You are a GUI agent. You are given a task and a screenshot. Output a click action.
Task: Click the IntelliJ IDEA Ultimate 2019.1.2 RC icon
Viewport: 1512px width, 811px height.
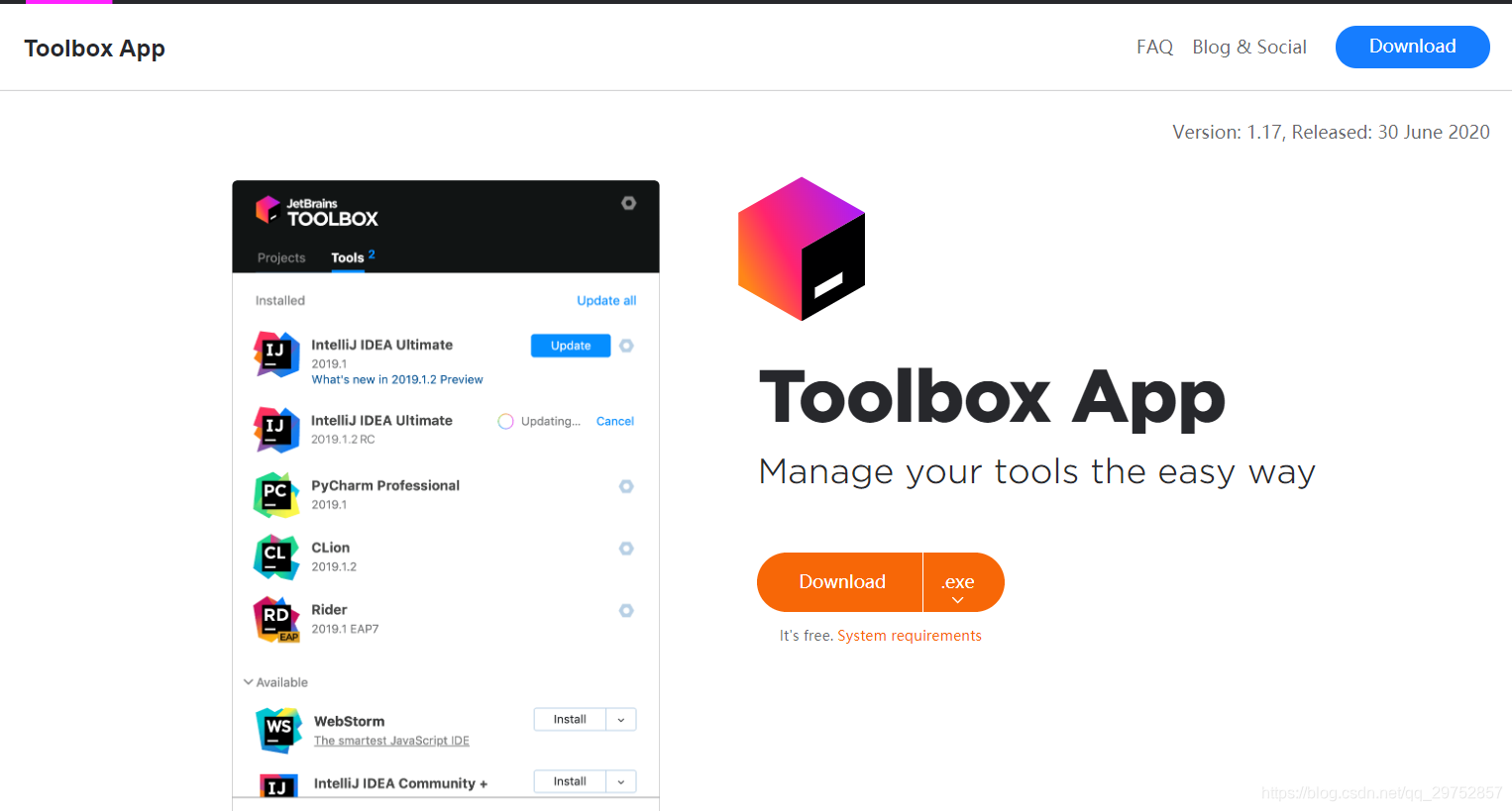[x=276, y=430]
